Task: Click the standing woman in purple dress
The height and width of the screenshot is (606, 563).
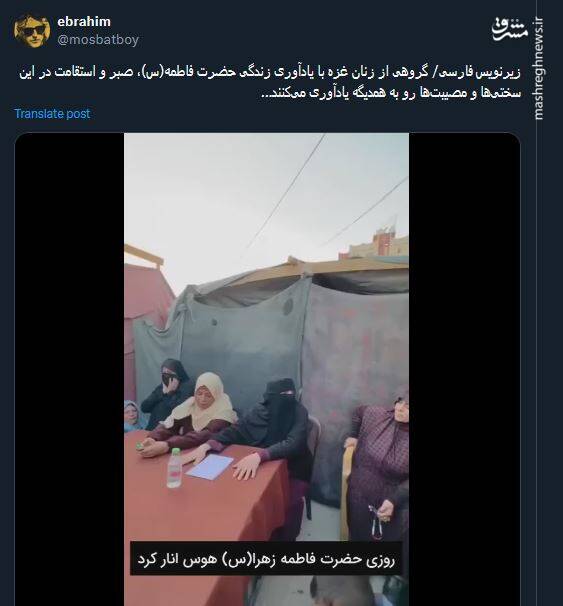Action: (378, 464)
